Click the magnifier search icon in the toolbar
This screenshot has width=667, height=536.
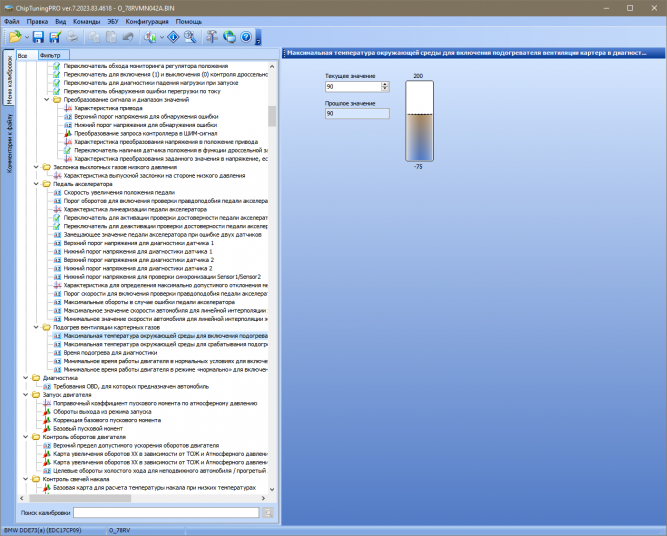pos(190,37)
